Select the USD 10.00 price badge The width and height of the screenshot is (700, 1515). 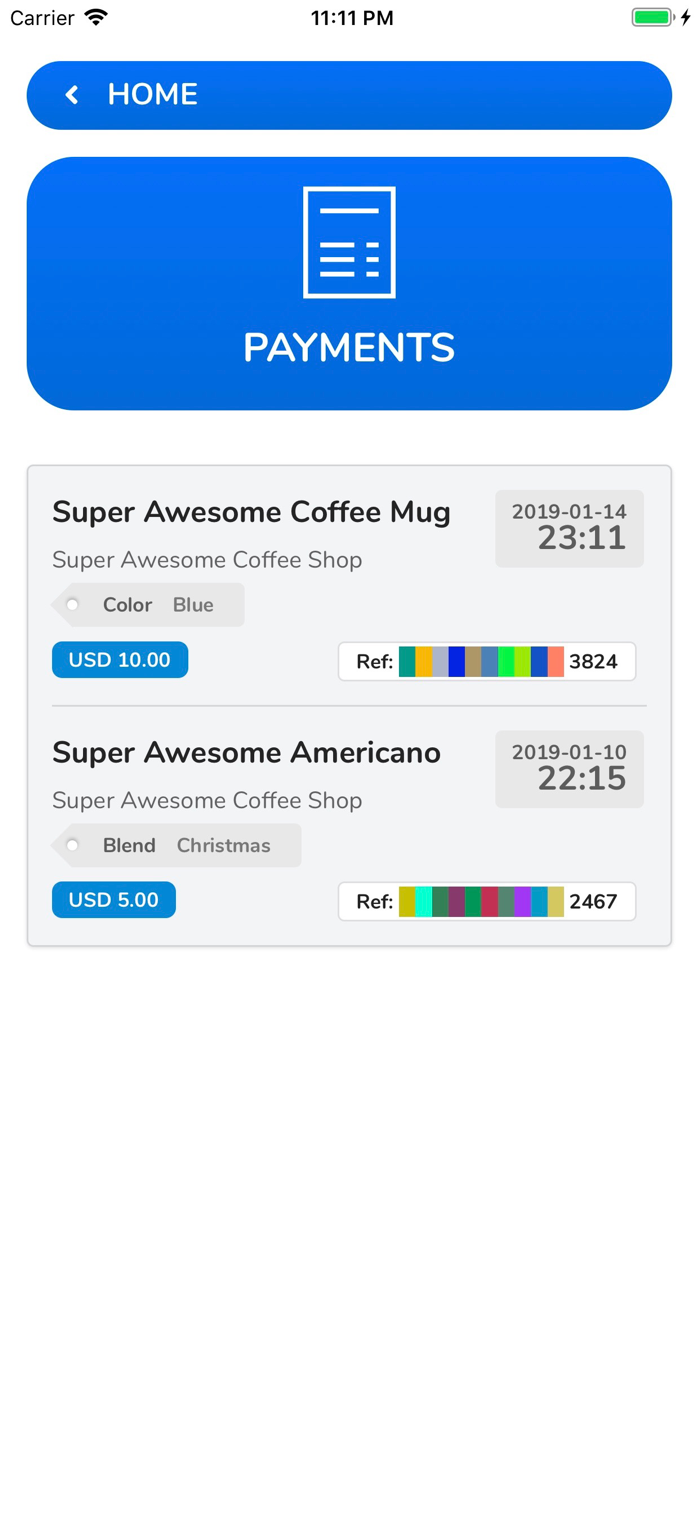120,660
